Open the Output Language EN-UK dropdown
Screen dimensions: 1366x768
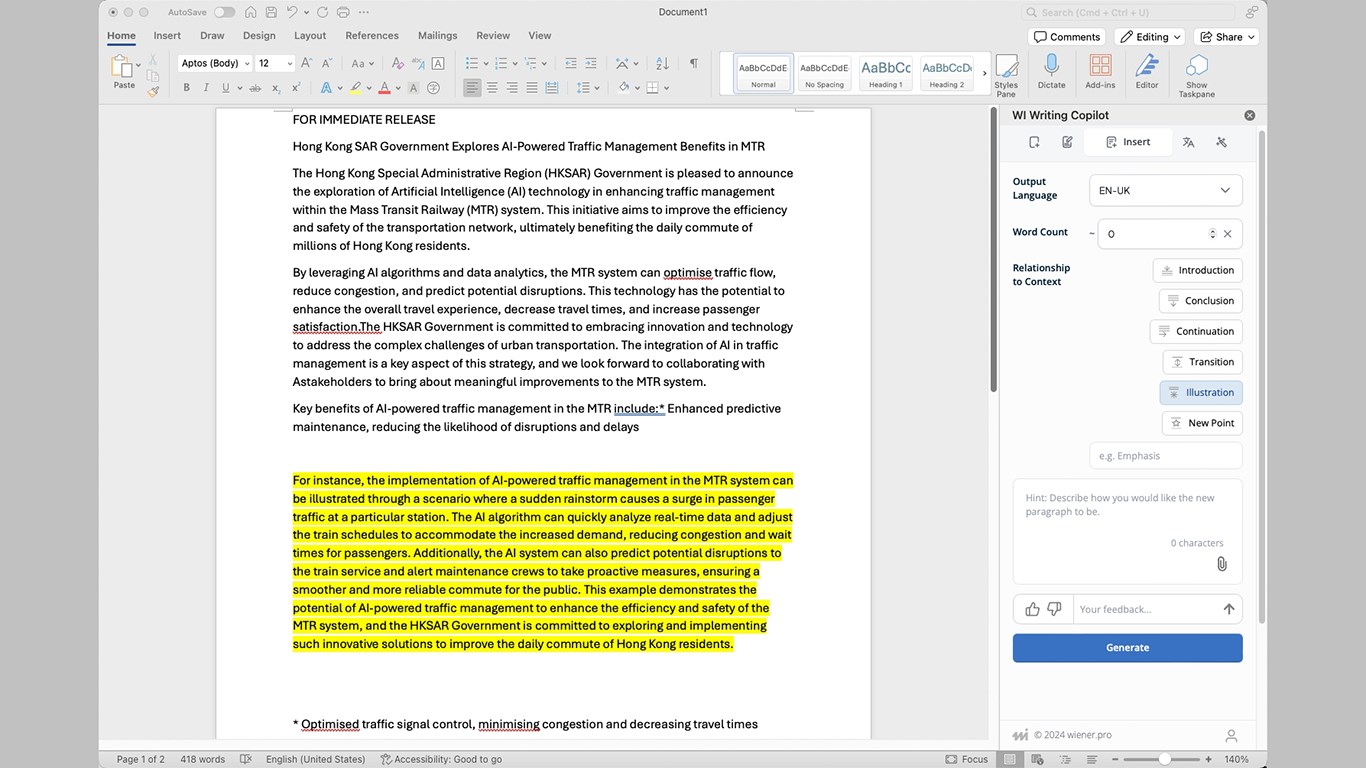[1165, 190]
